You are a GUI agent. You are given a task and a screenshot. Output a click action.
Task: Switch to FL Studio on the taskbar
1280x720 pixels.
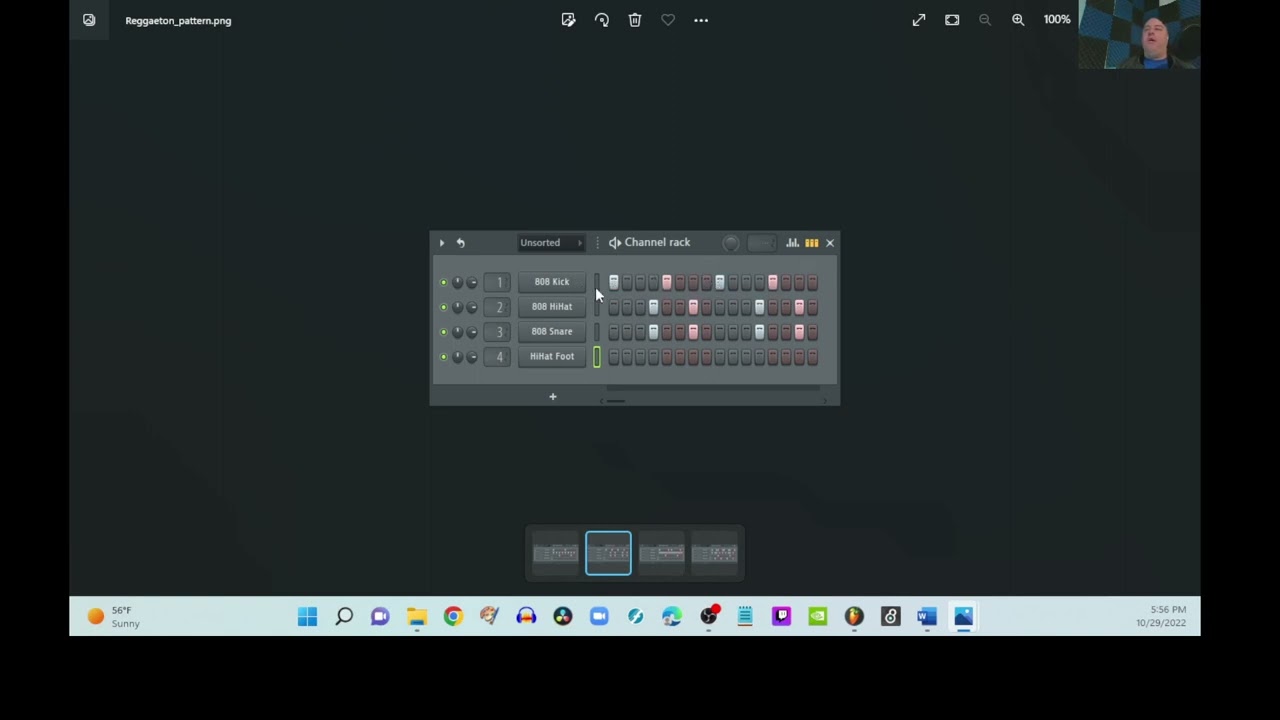pos(854,617)
